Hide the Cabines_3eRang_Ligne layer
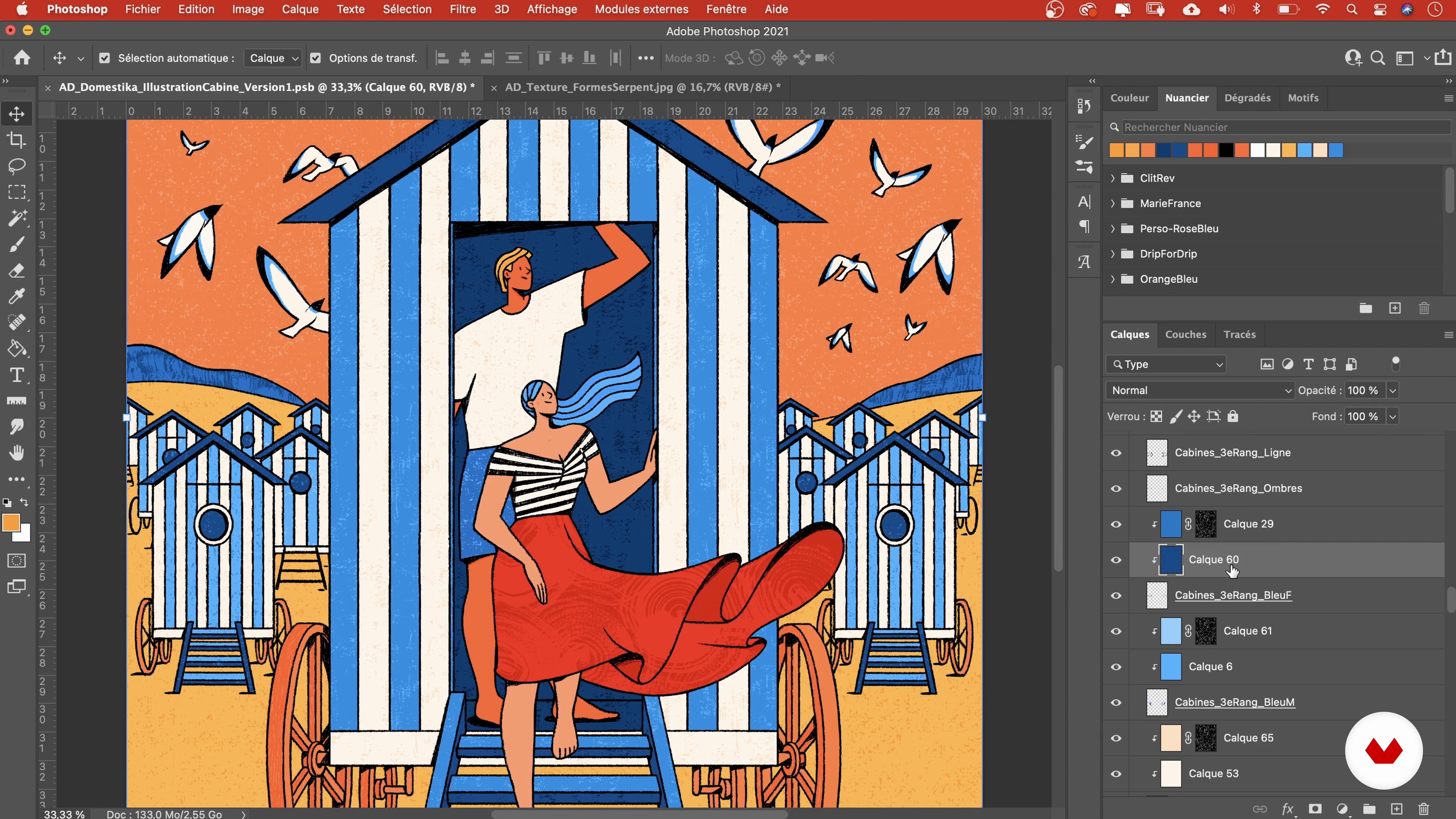1456x819 pixels. [1116, 453]
